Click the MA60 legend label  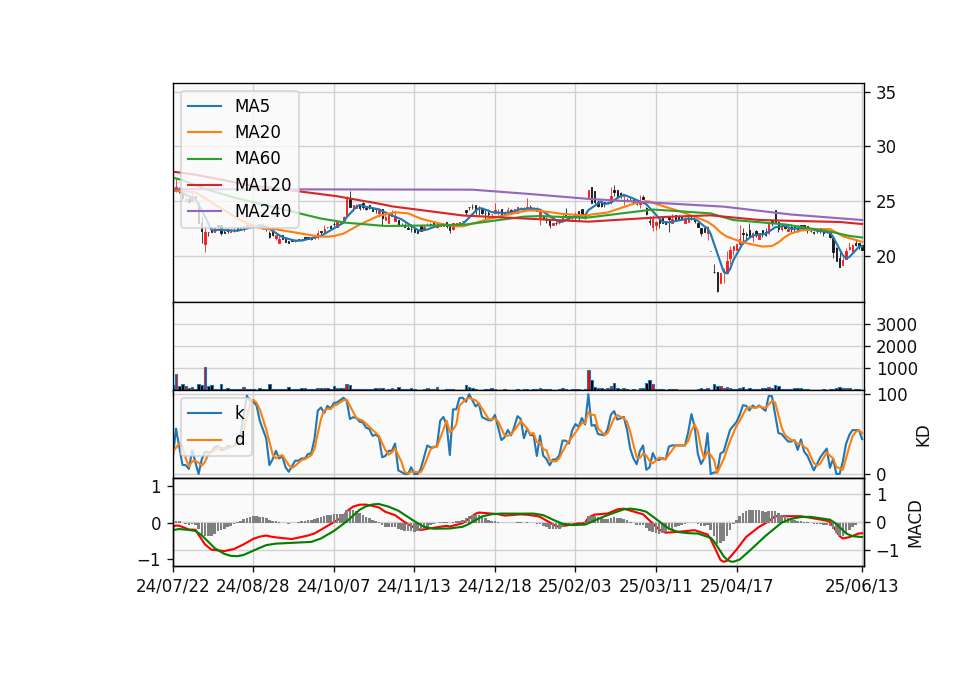257,159
